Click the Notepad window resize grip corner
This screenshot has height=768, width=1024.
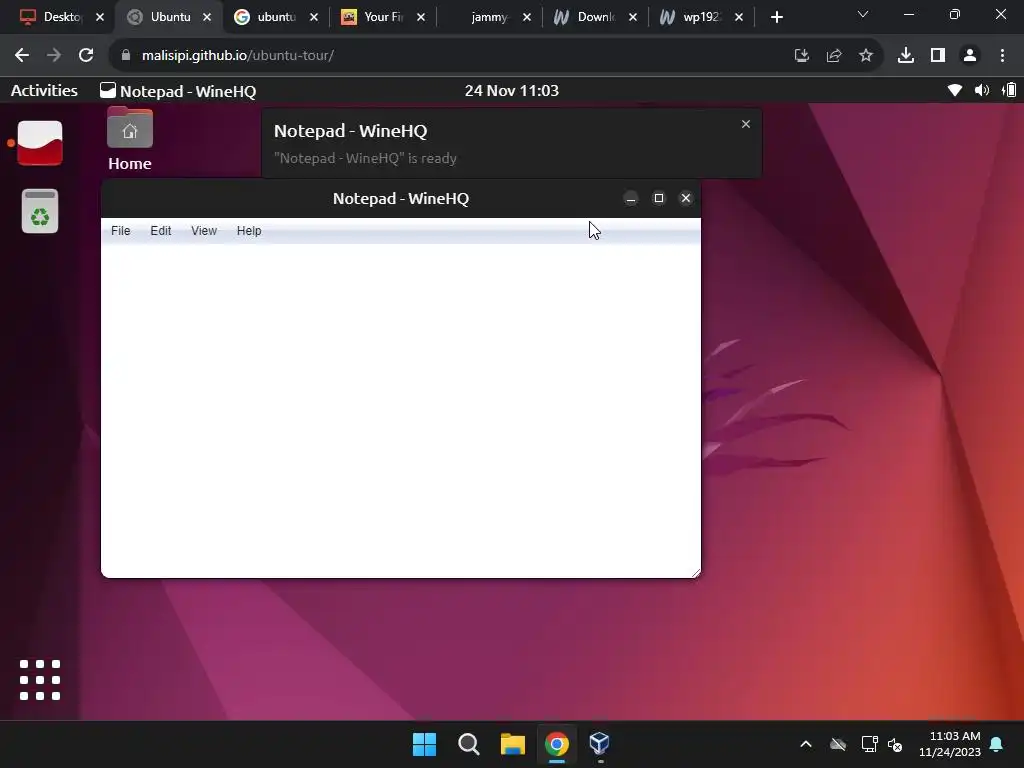[x=696, y=573]
